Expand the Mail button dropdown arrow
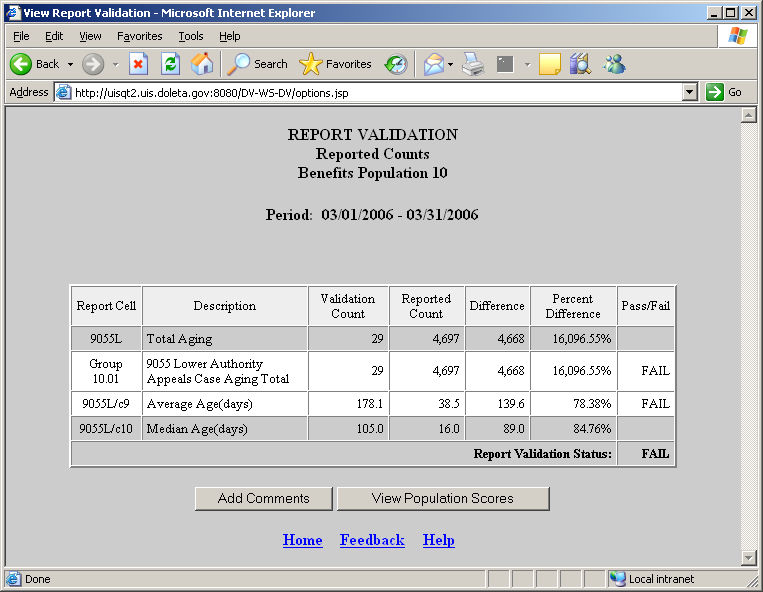Viewport: 763px width, 592px height. point(451,64)
